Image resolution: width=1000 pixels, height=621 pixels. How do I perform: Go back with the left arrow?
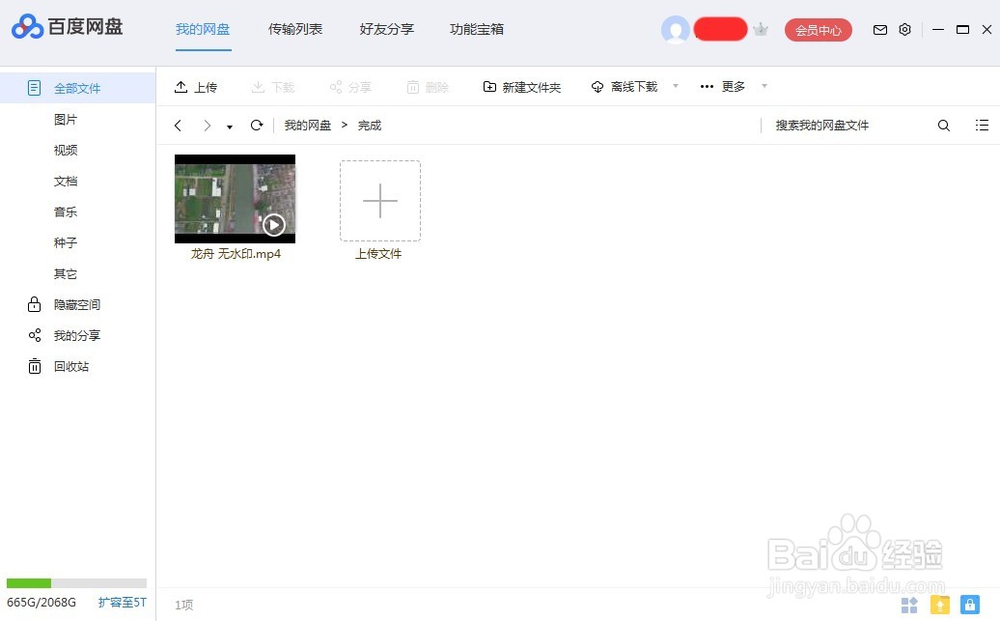click(x=178, y=126)
